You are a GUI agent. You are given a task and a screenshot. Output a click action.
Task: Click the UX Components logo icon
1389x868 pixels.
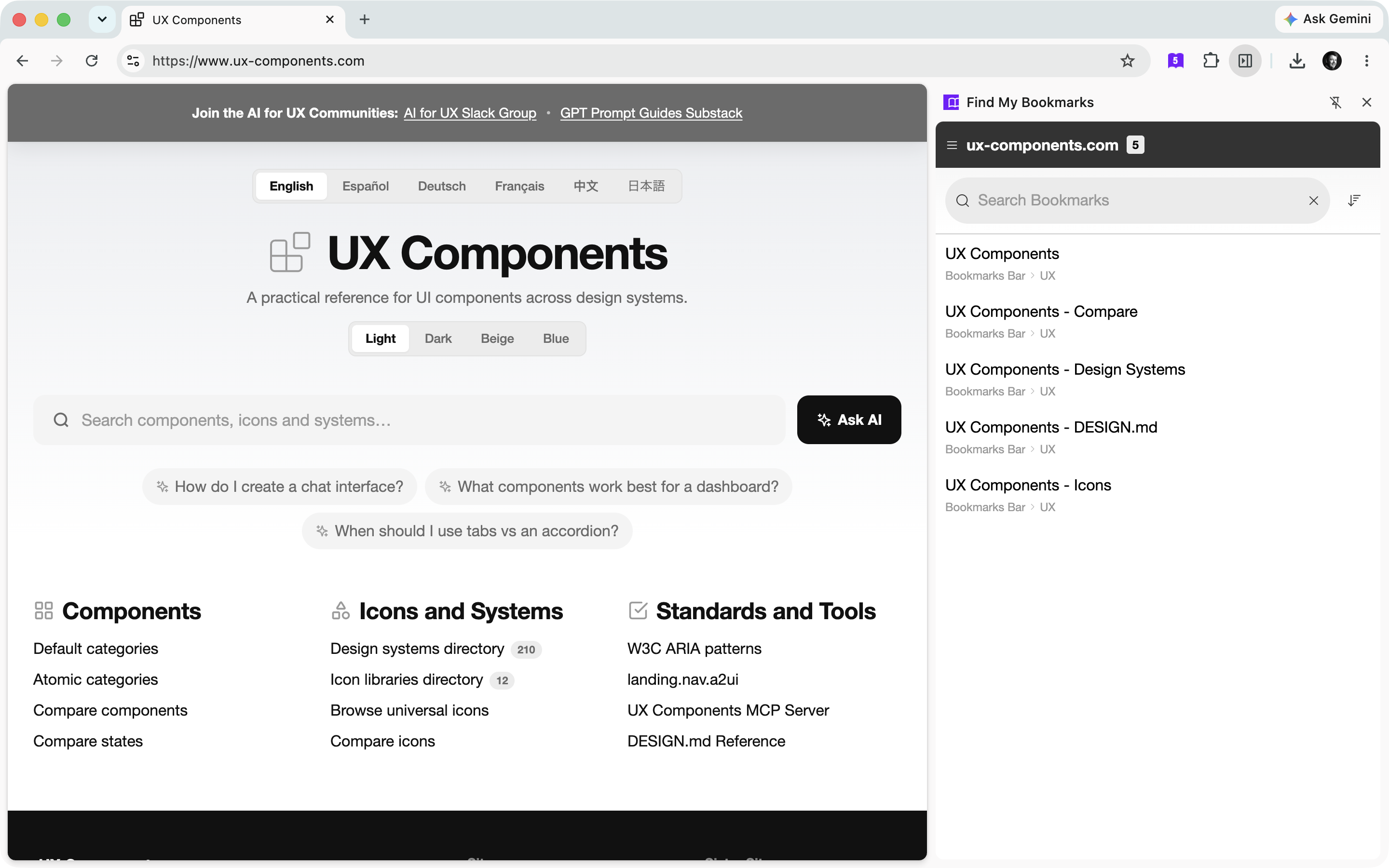click(290, 253)
